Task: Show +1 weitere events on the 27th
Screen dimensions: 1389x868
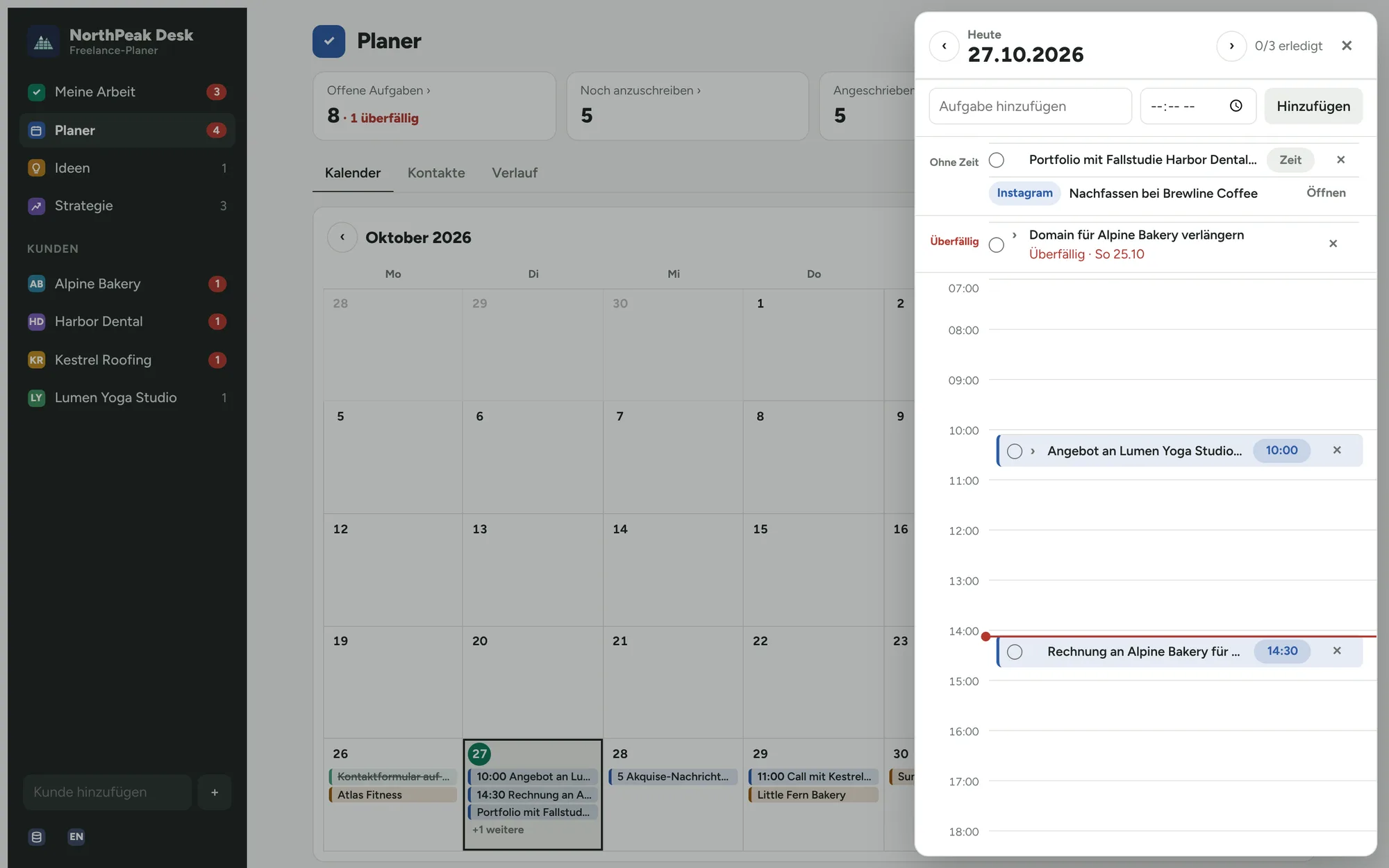Action: [x=498, y=830]
